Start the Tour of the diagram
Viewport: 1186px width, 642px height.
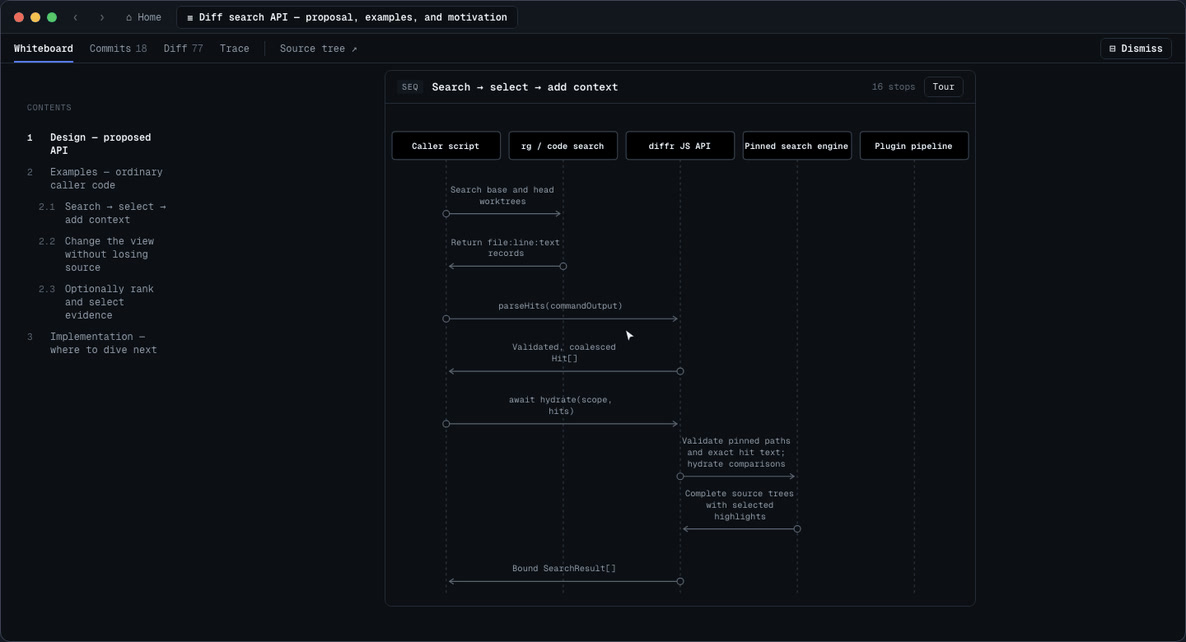pos(943,87)
